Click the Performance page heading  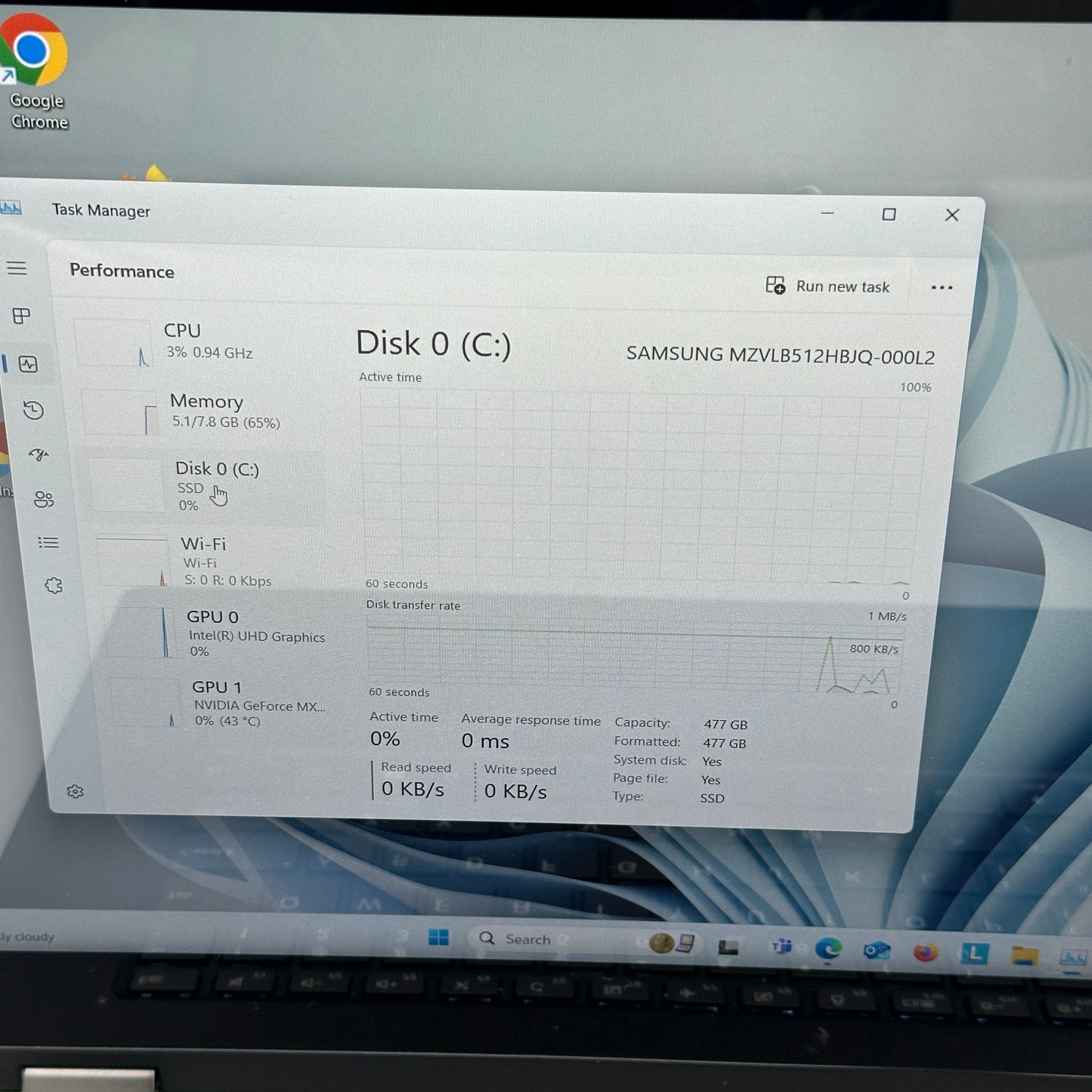(122, 271)
